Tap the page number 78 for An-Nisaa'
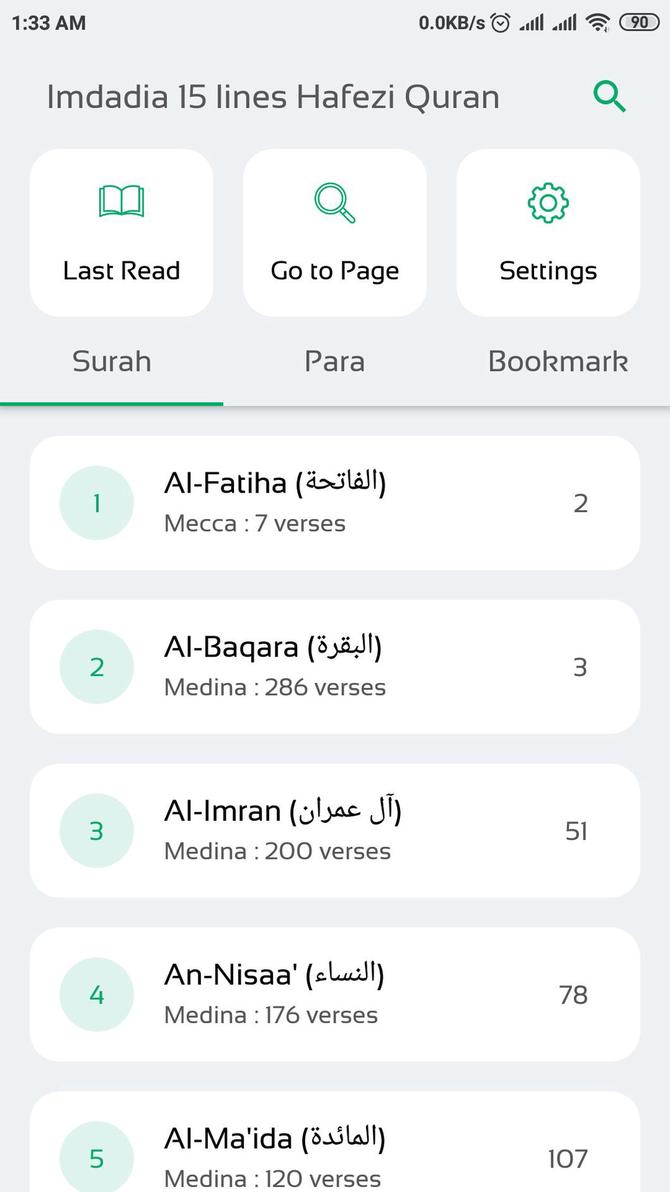Image resolution: width=670 pixels, height=1192 pixels. 575,994
